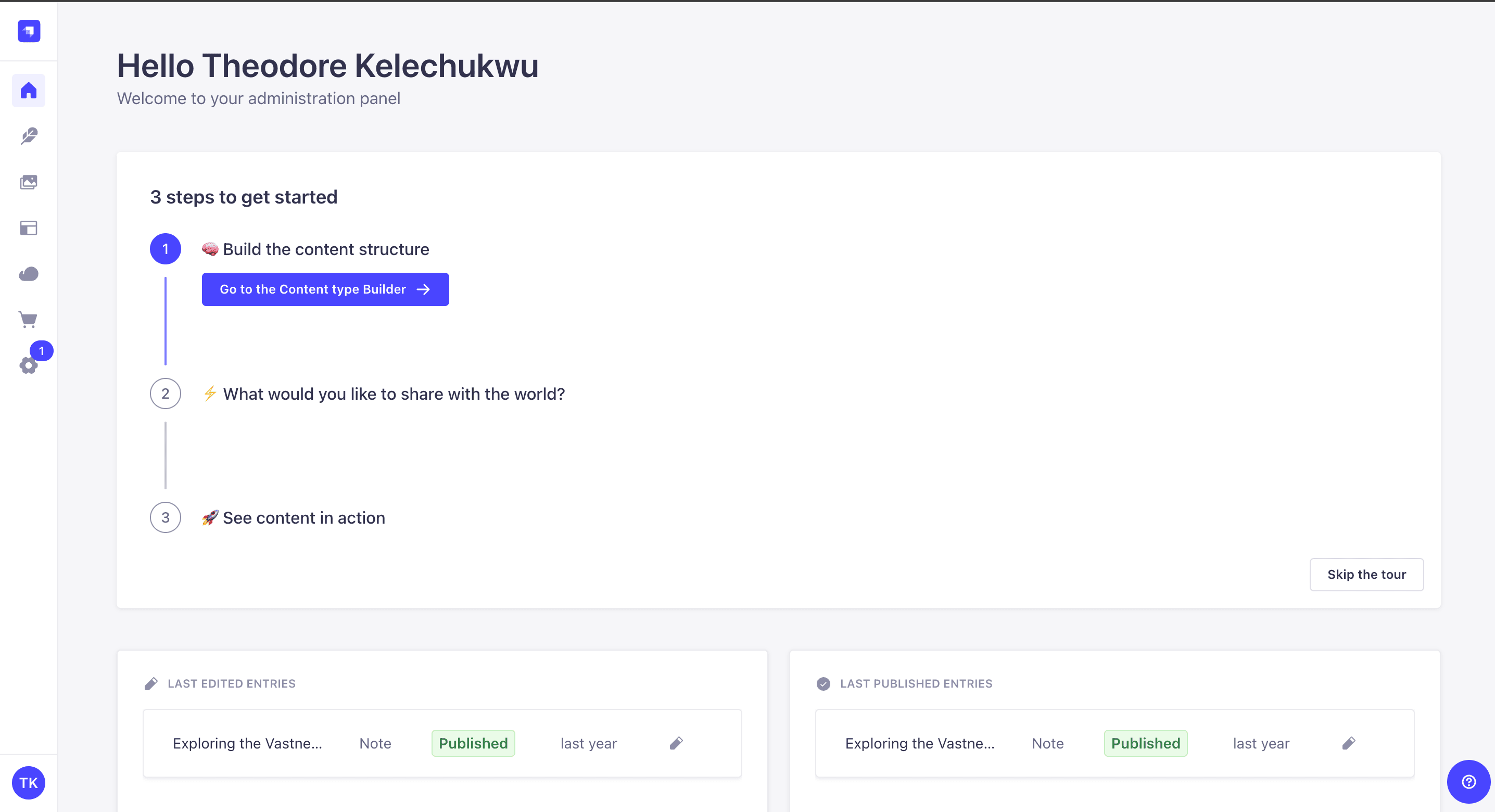1495x812 pixels.
Task: Open the Marketplace cart icon
Action: pyautogui.click(x=29, y=320)
